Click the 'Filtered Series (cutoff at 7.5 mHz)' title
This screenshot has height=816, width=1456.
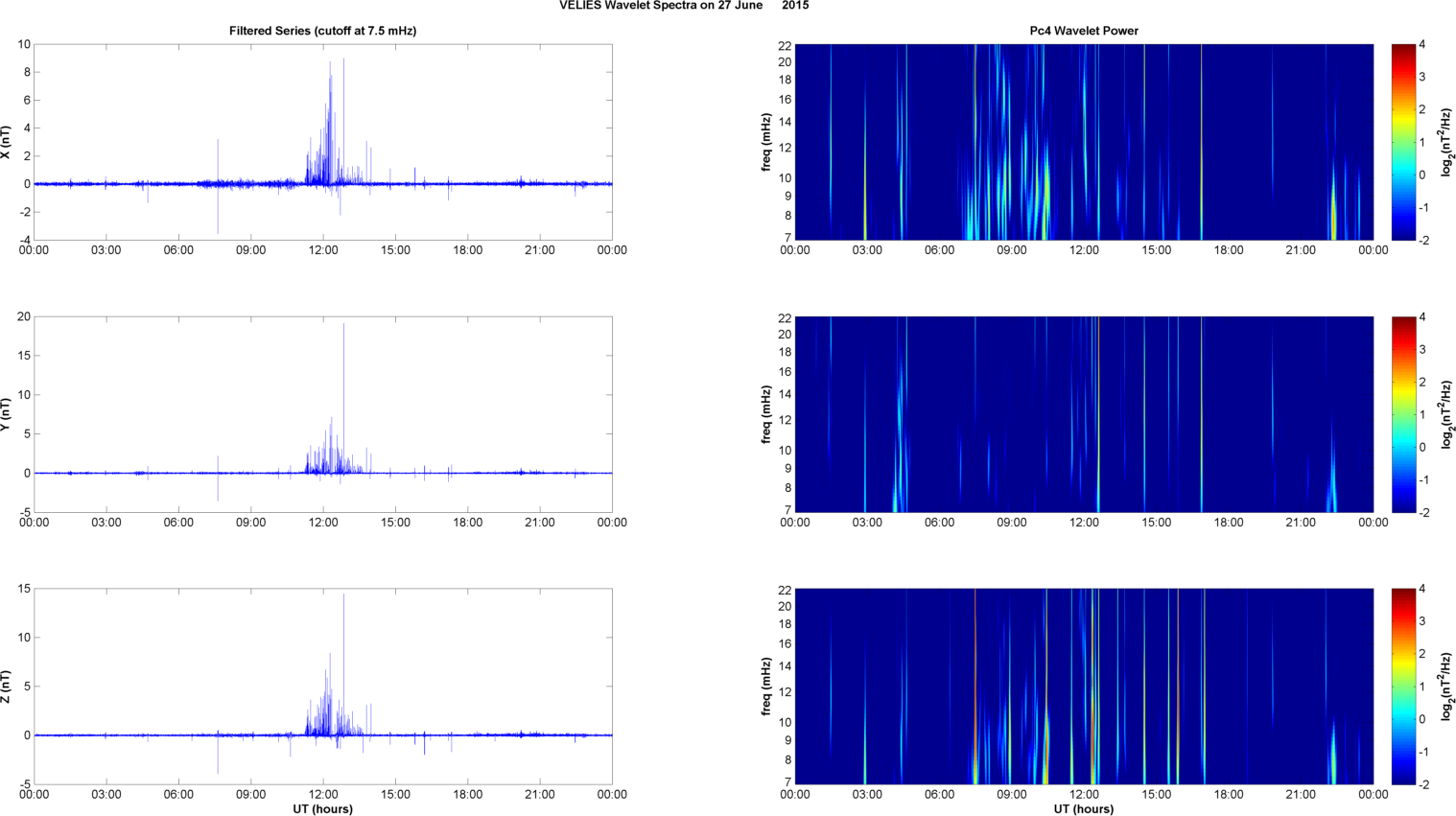pyautogui.click(x=322, y=31)
